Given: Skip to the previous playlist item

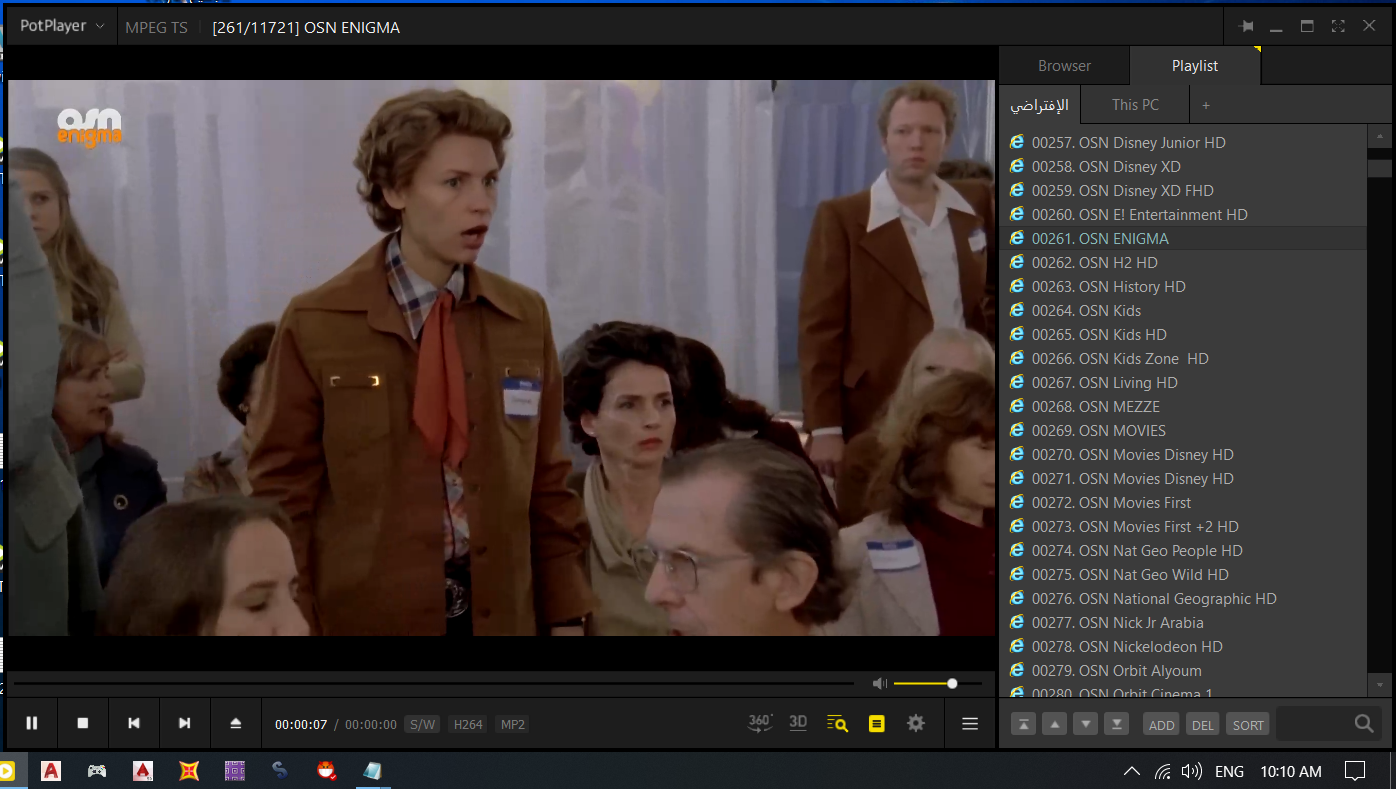Looking at the screenshot, I should [x=134, y=723].
